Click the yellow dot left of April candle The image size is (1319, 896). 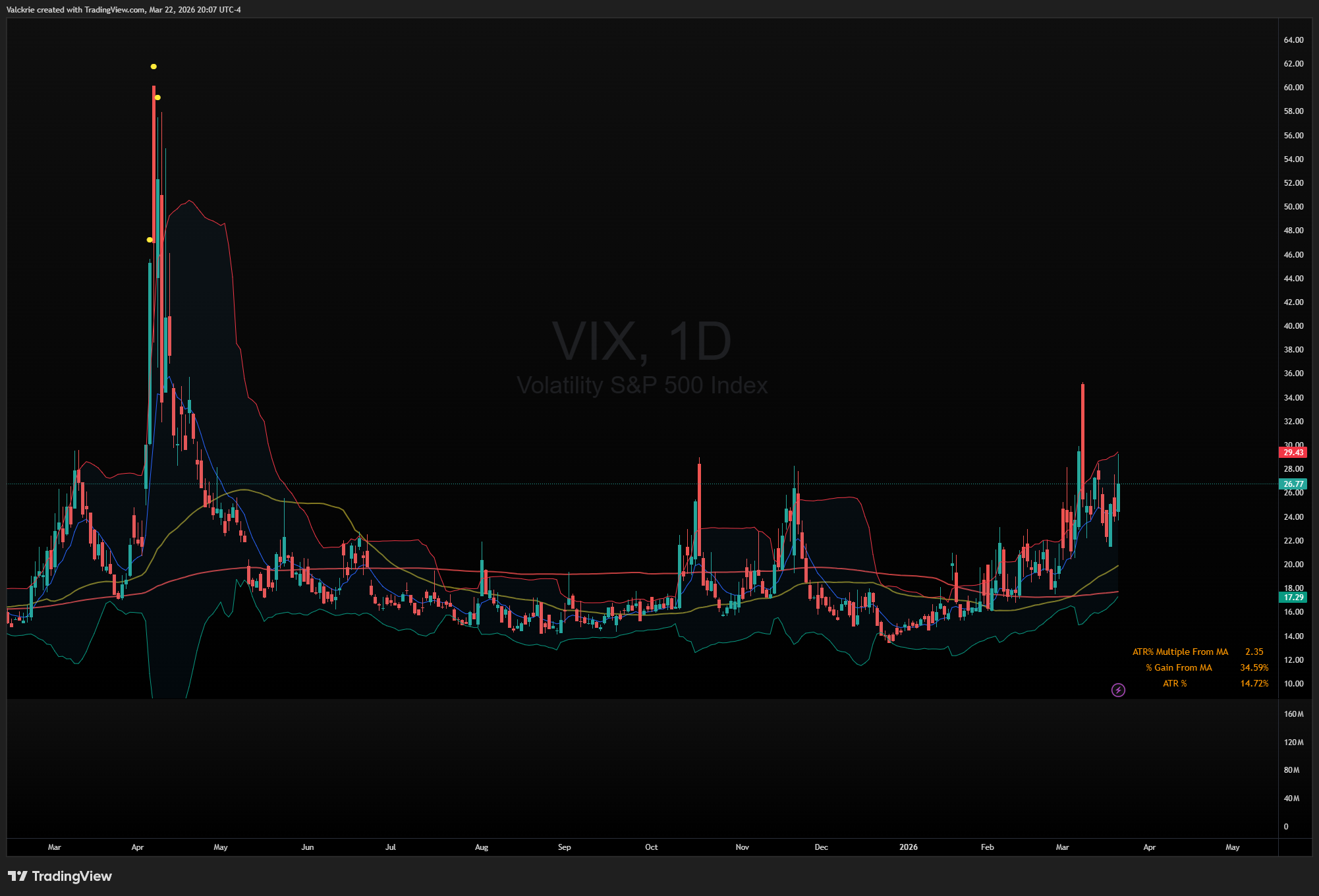coord(150,240)
